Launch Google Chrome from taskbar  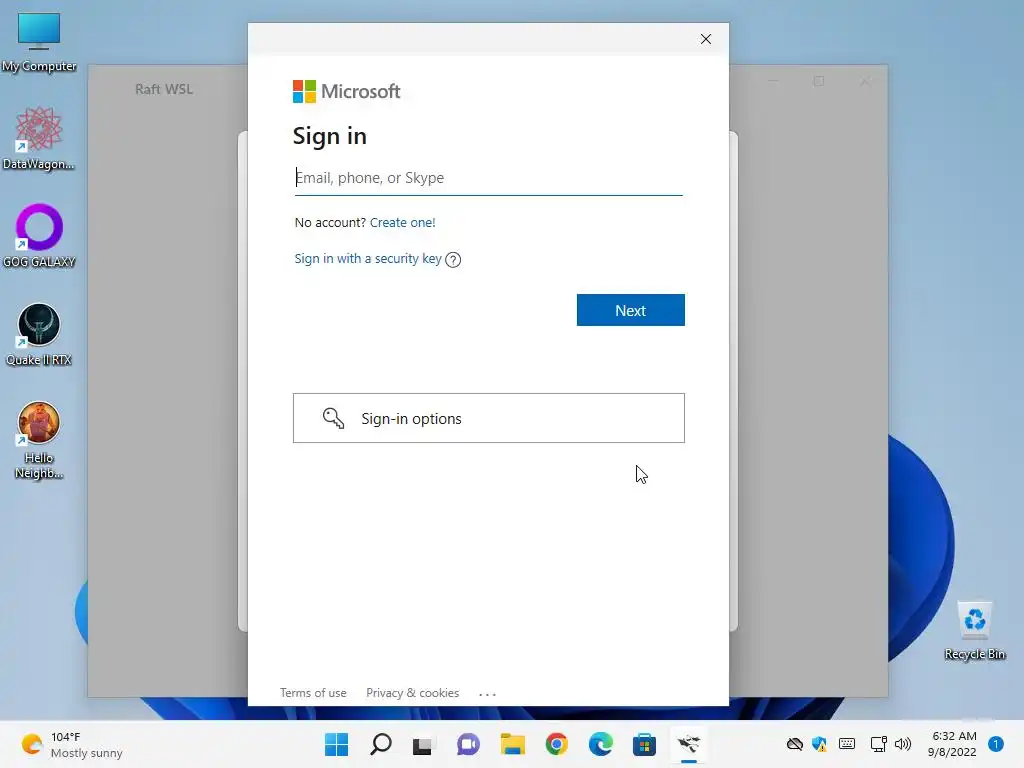click(x=557, y=744)
